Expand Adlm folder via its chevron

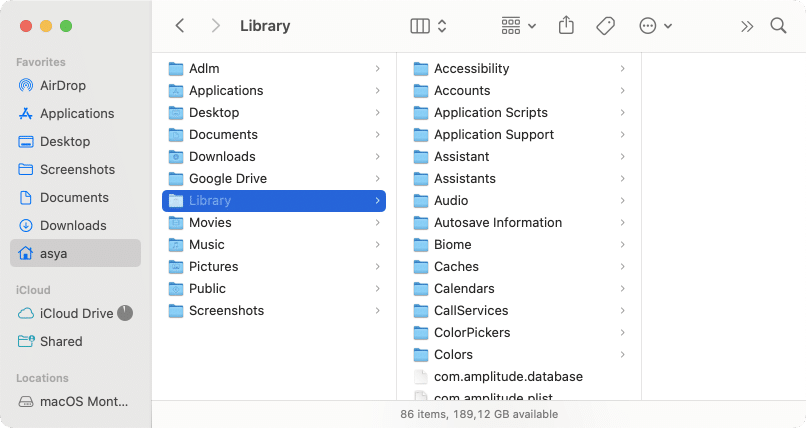[377, 68]
